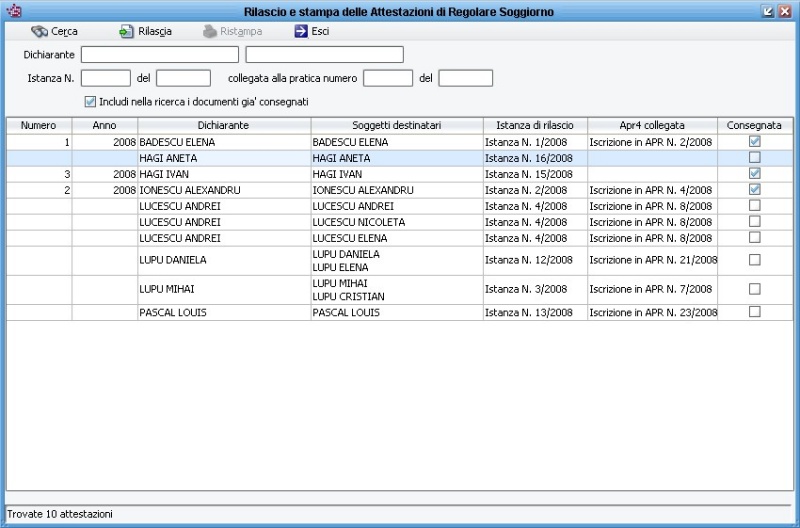Image resolution: width=800 pixels, height=528 pixels.
Task: Click the Istanza N. number field
Action: 106,78
